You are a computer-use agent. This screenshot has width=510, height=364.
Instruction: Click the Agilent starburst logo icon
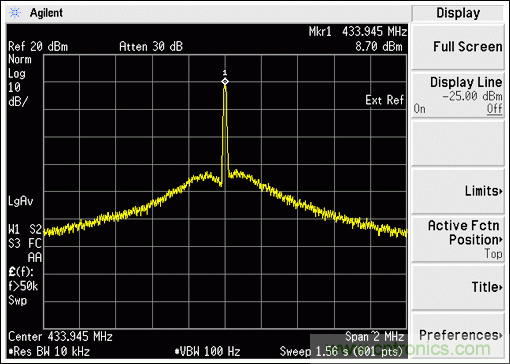click(15, 13)
